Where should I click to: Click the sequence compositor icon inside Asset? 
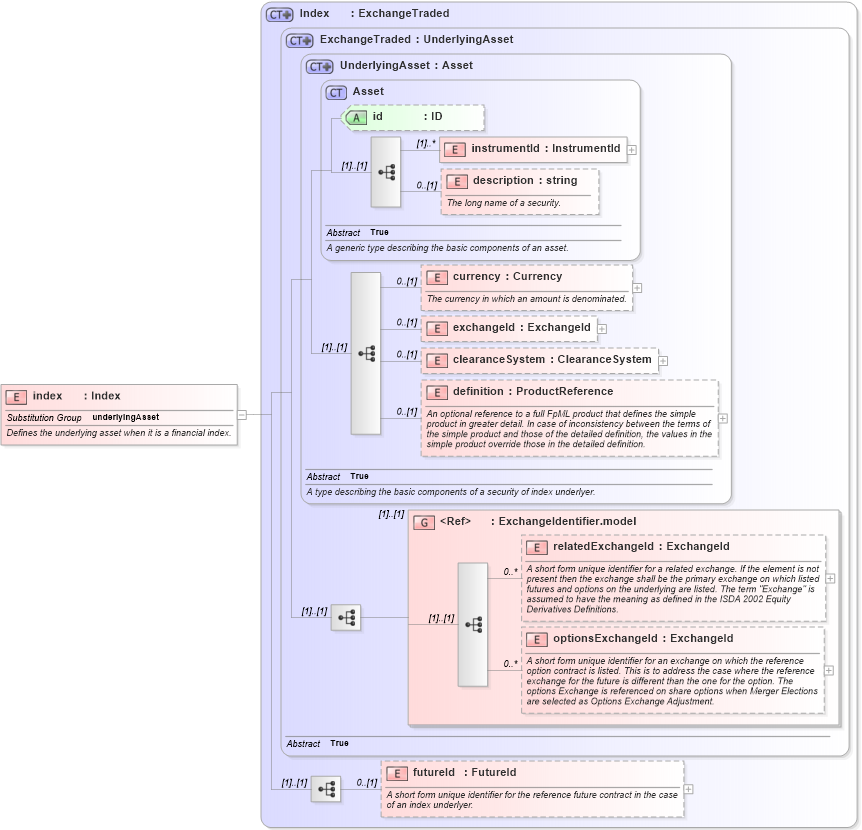(x=386, y=171)
